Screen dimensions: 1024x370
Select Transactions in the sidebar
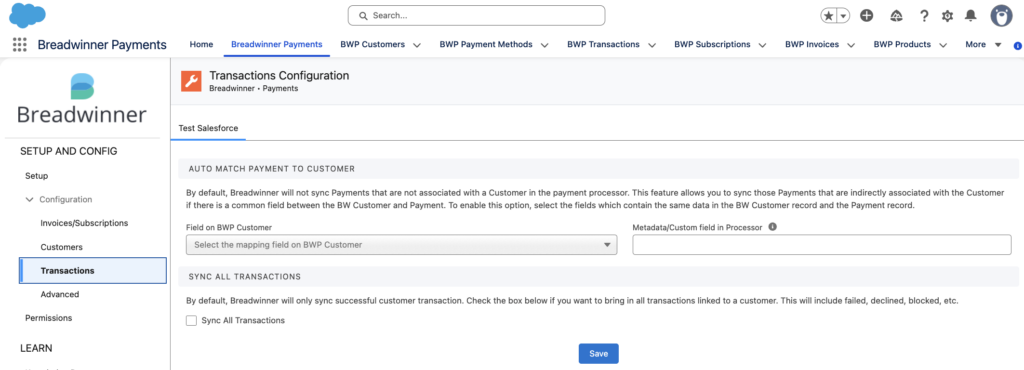click(93, 271)
